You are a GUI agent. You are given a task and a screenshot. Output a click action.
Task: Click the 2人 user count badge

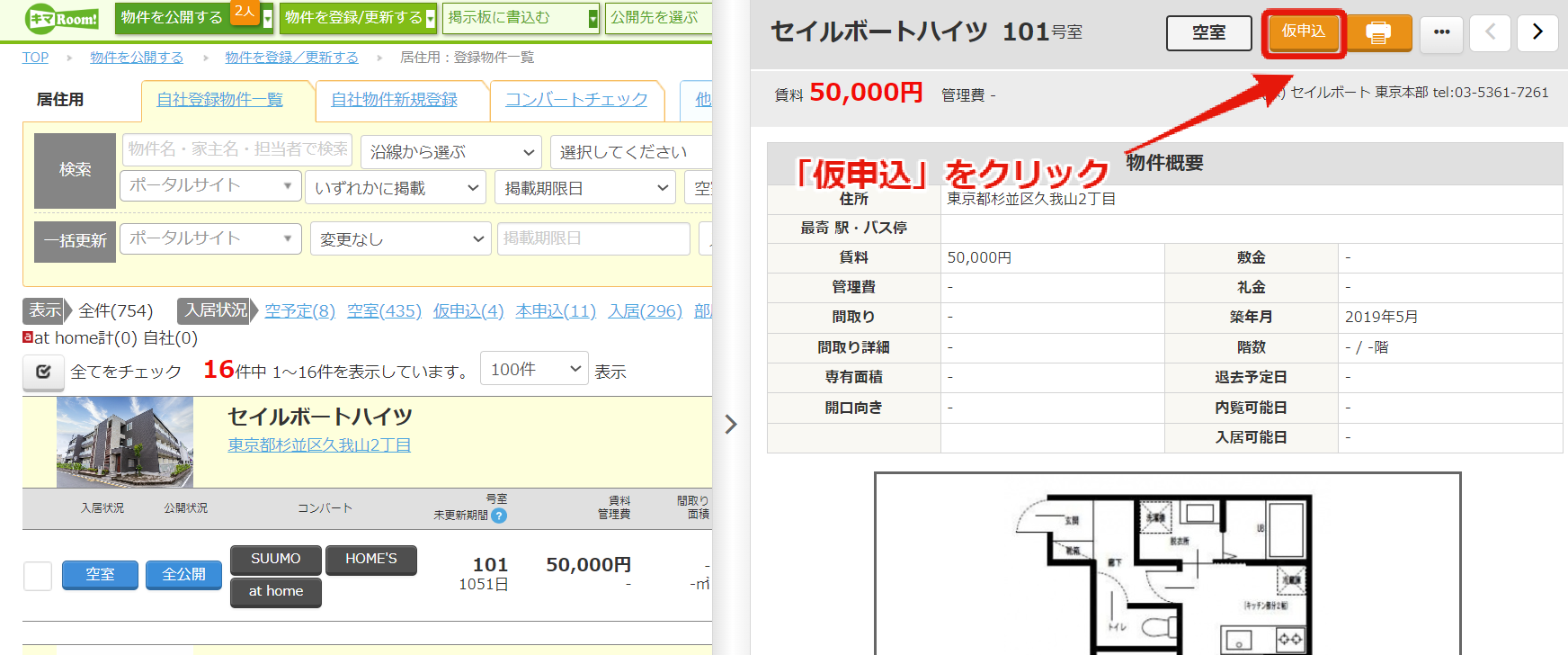pos(245,12)
